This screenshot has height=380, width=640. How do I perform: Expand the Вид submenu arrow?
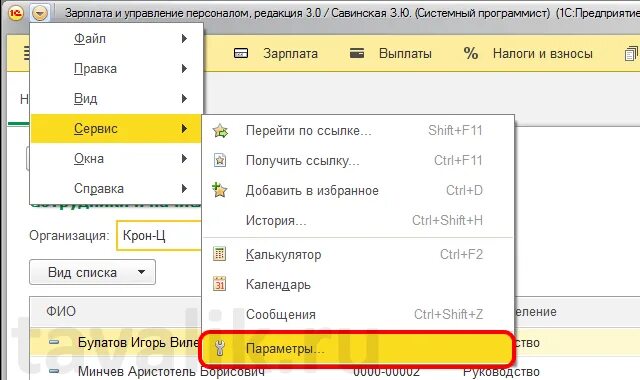[184, 98]
